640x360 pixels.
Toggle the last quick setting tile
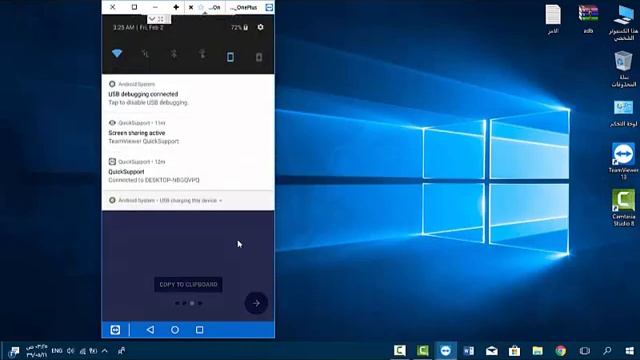pos(259,57)
